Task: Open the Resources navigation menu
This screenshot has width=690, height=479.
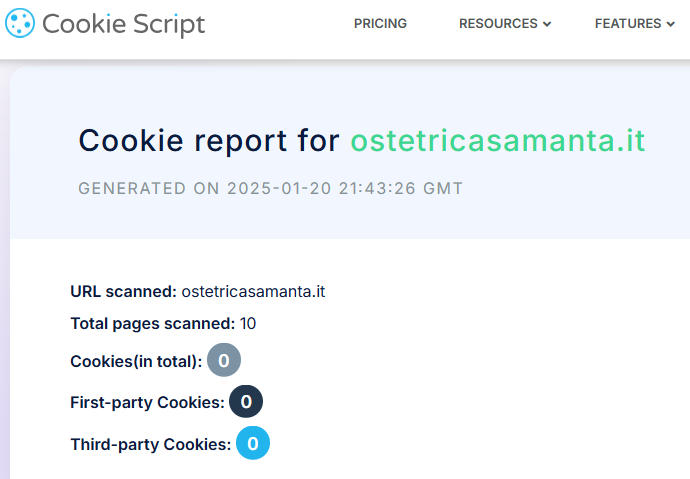Action: [x=498, y=24]
